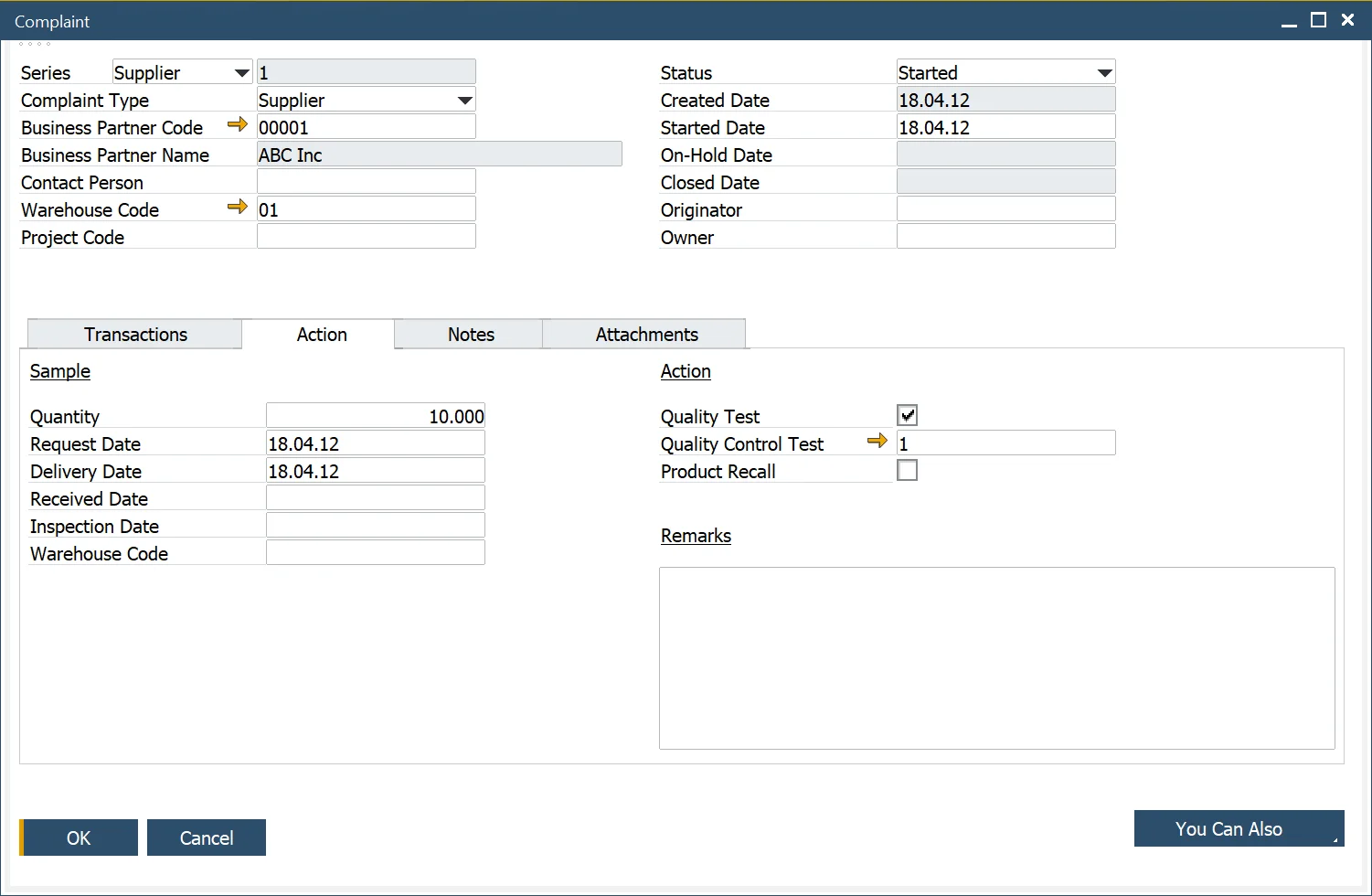Select the Attachments tab

point(646,335)
